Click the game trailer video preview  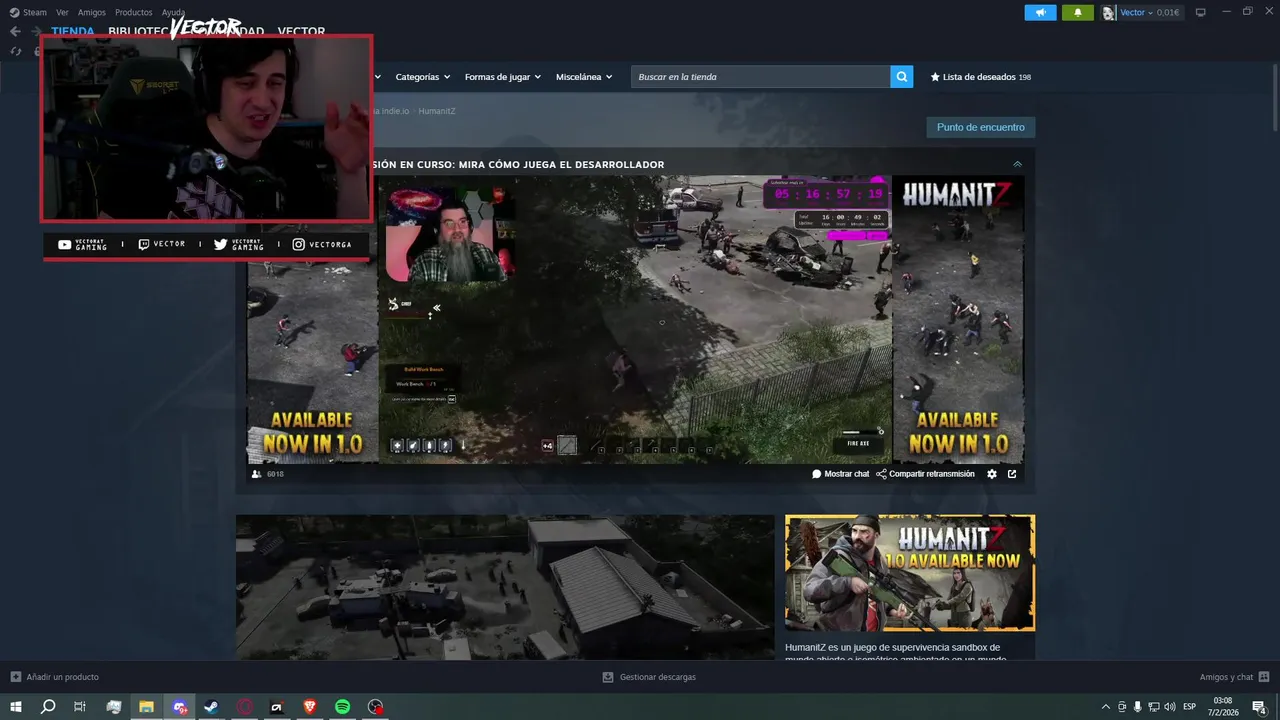pyautogui.click(x=505, y=587)
